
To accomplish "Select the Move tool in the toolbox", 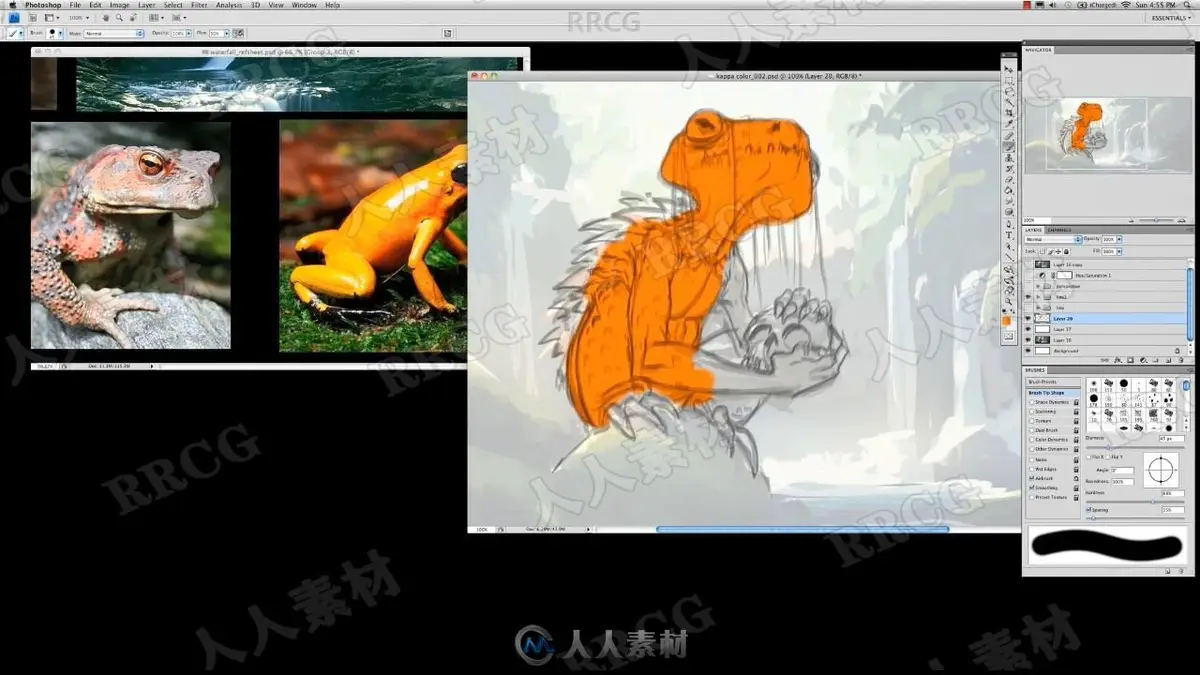I will click(1009, 69).
